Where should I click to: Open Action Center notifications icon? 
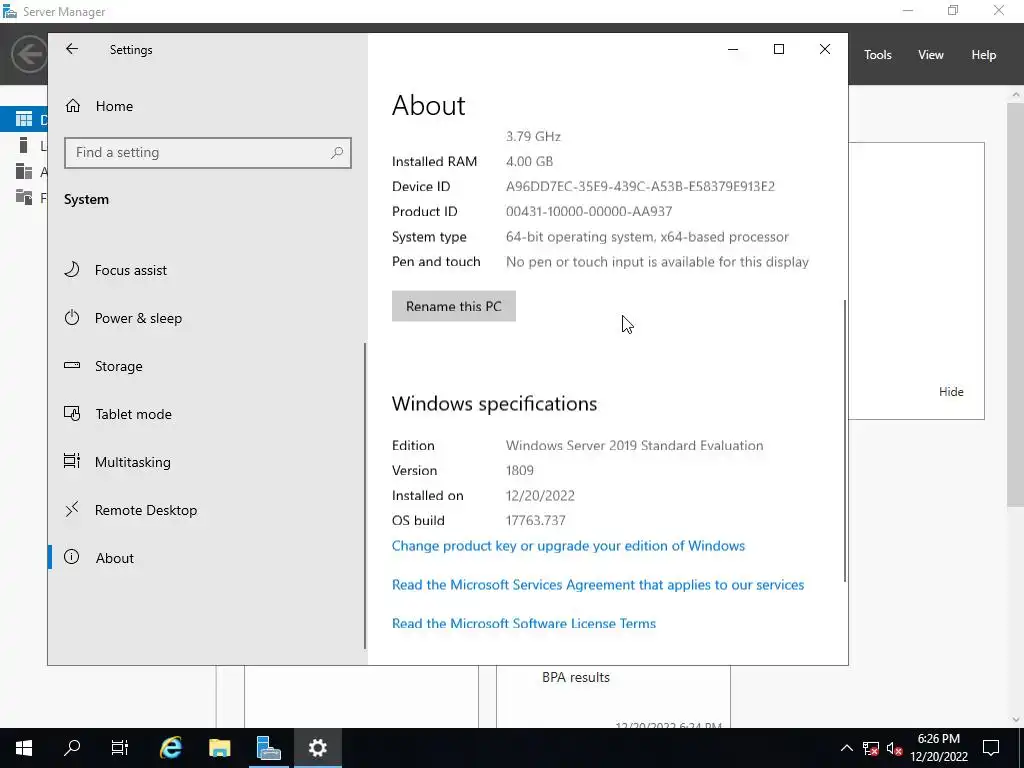[x=991, y=748]
